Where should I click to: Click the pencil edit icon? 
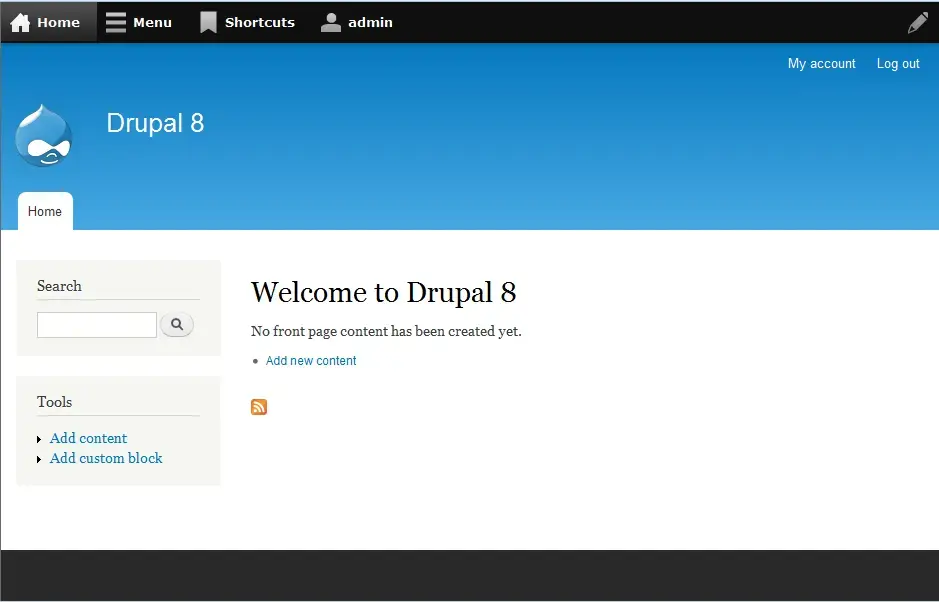point(916,21)
